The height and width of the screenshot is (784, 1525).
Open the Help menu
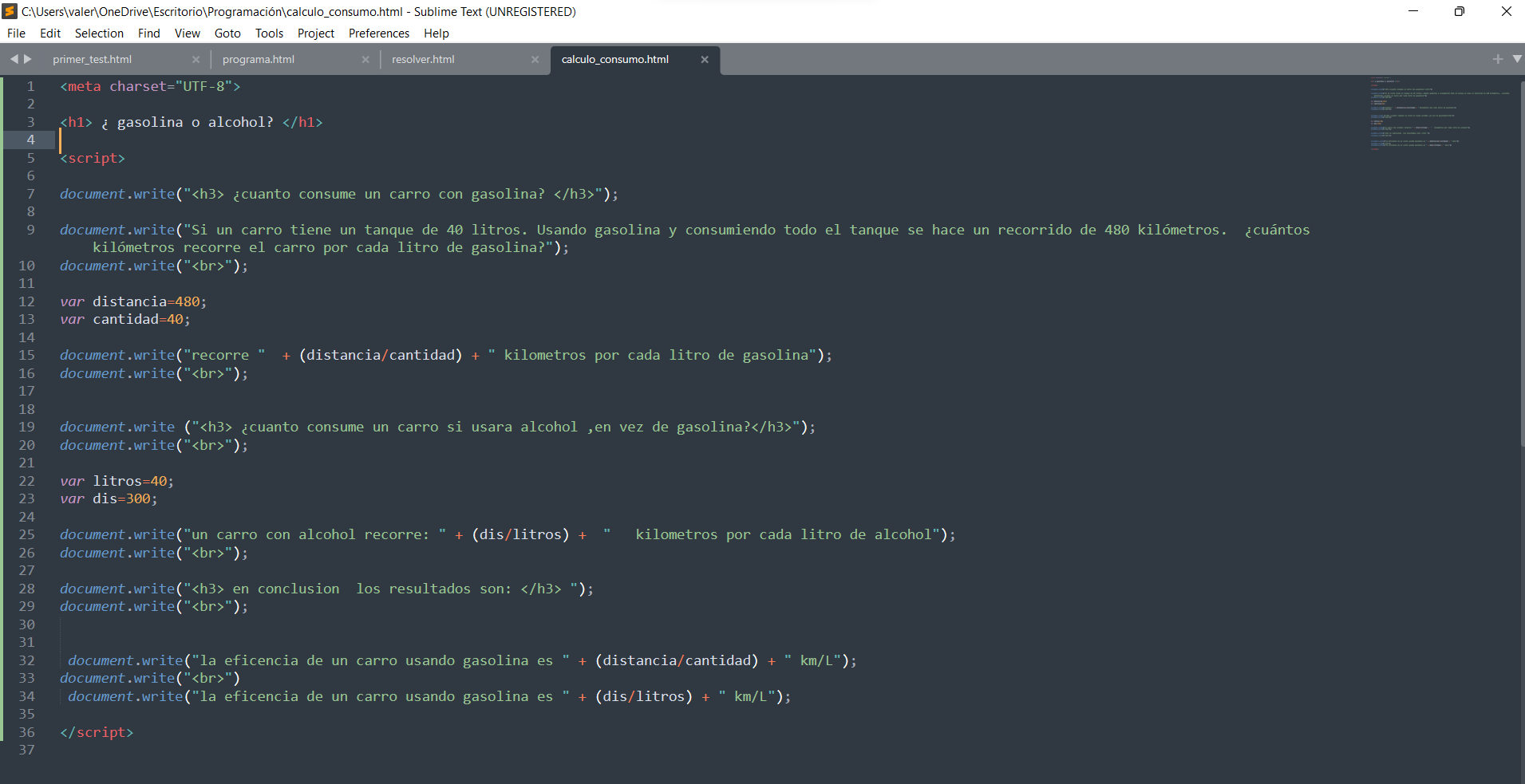[x=437, y=33]
